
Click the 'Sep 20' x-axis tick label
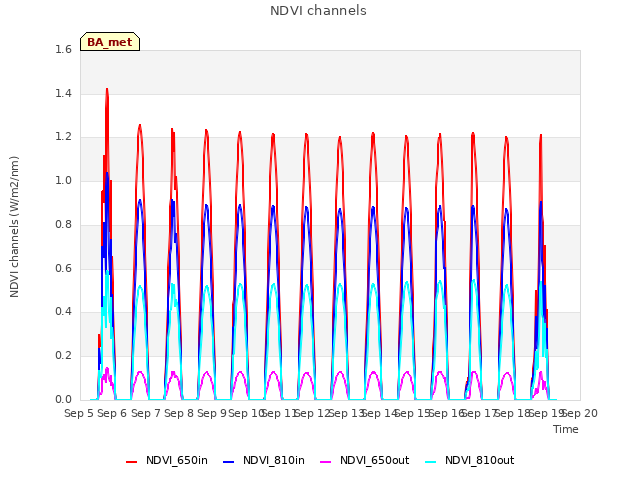tap(580, 413)
